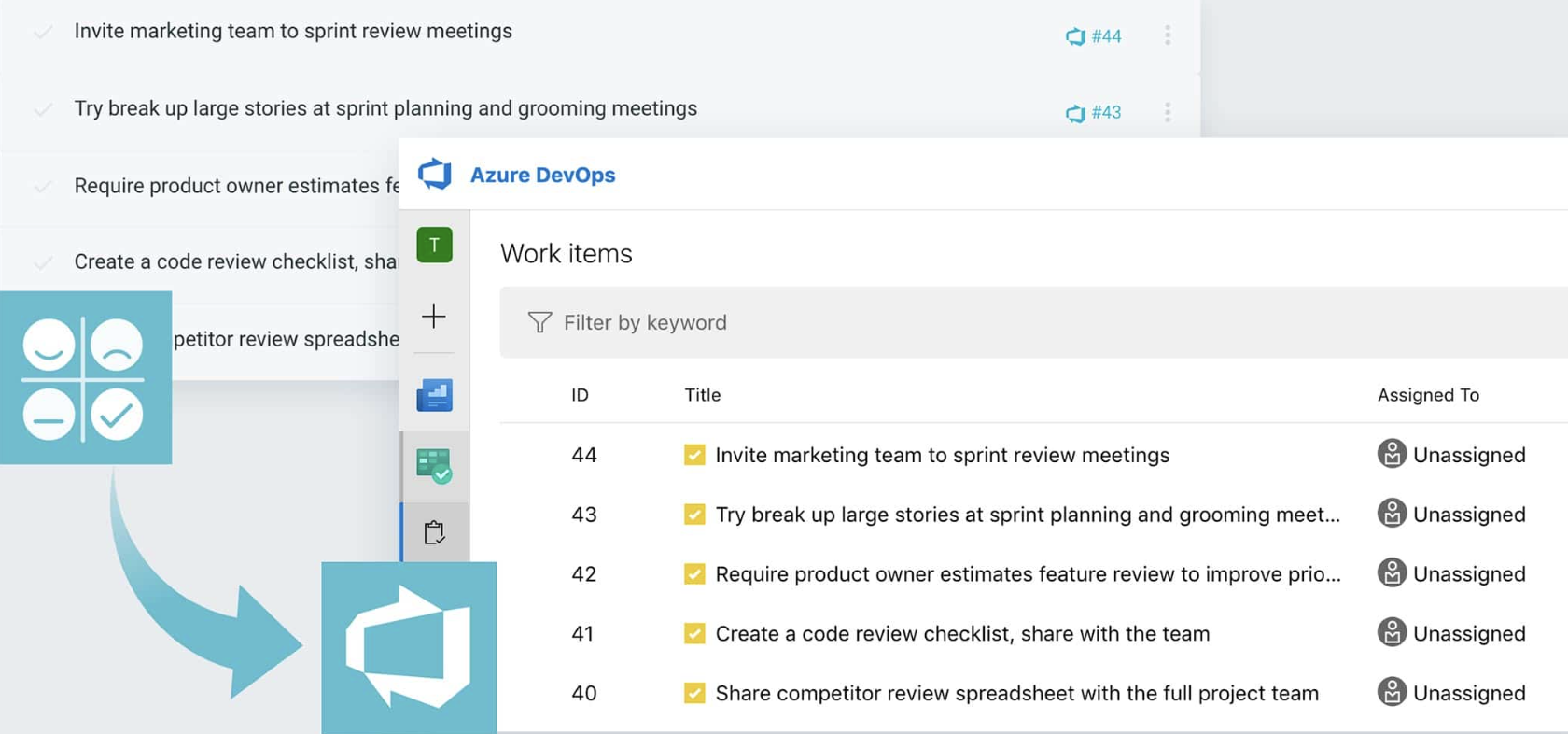Click the task icon for work item 40

point(694,693)
